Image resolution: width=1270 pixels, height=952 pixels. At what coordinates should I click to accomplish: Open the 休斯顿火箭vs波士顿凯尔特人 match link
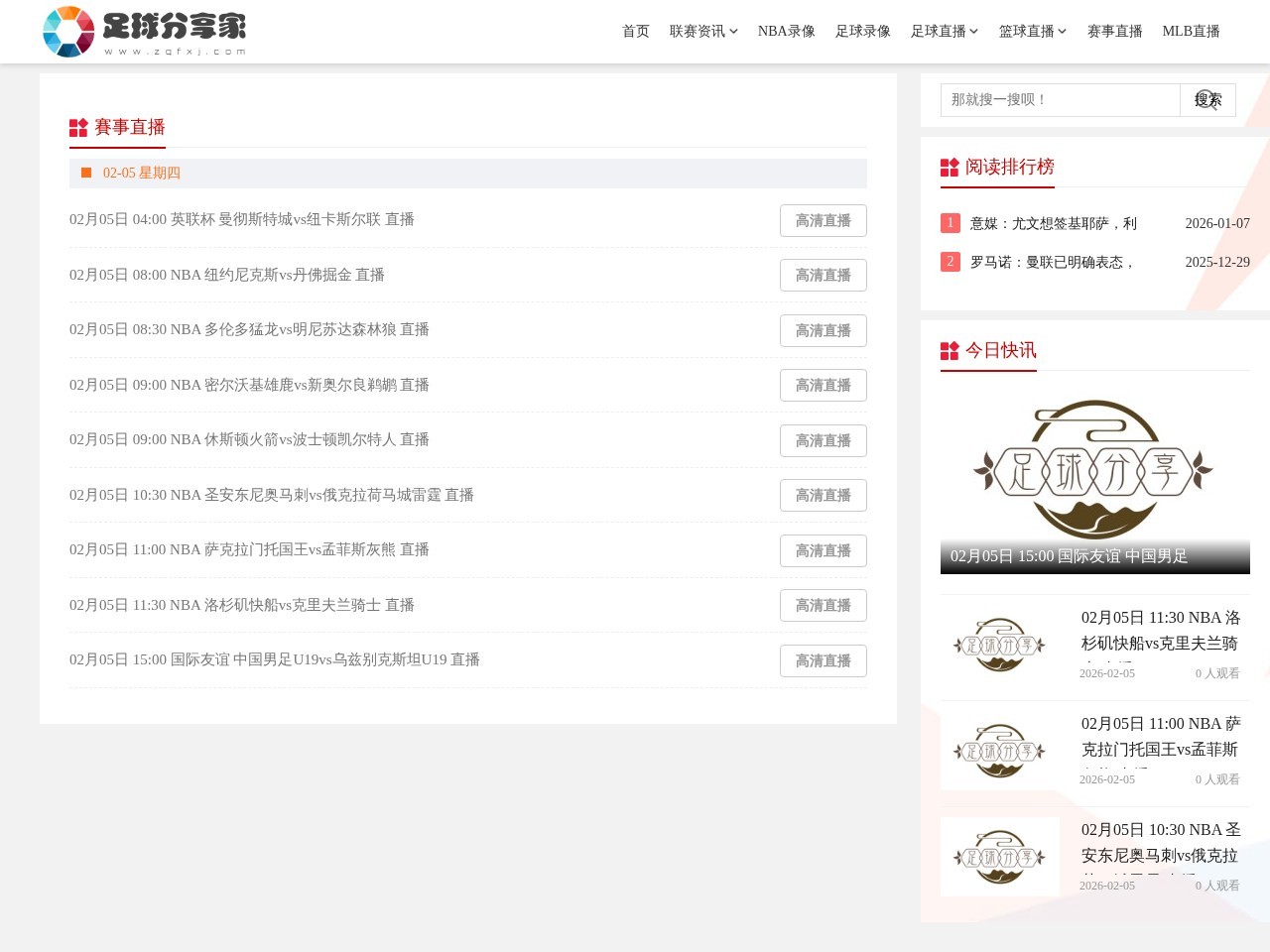[249, 439]
